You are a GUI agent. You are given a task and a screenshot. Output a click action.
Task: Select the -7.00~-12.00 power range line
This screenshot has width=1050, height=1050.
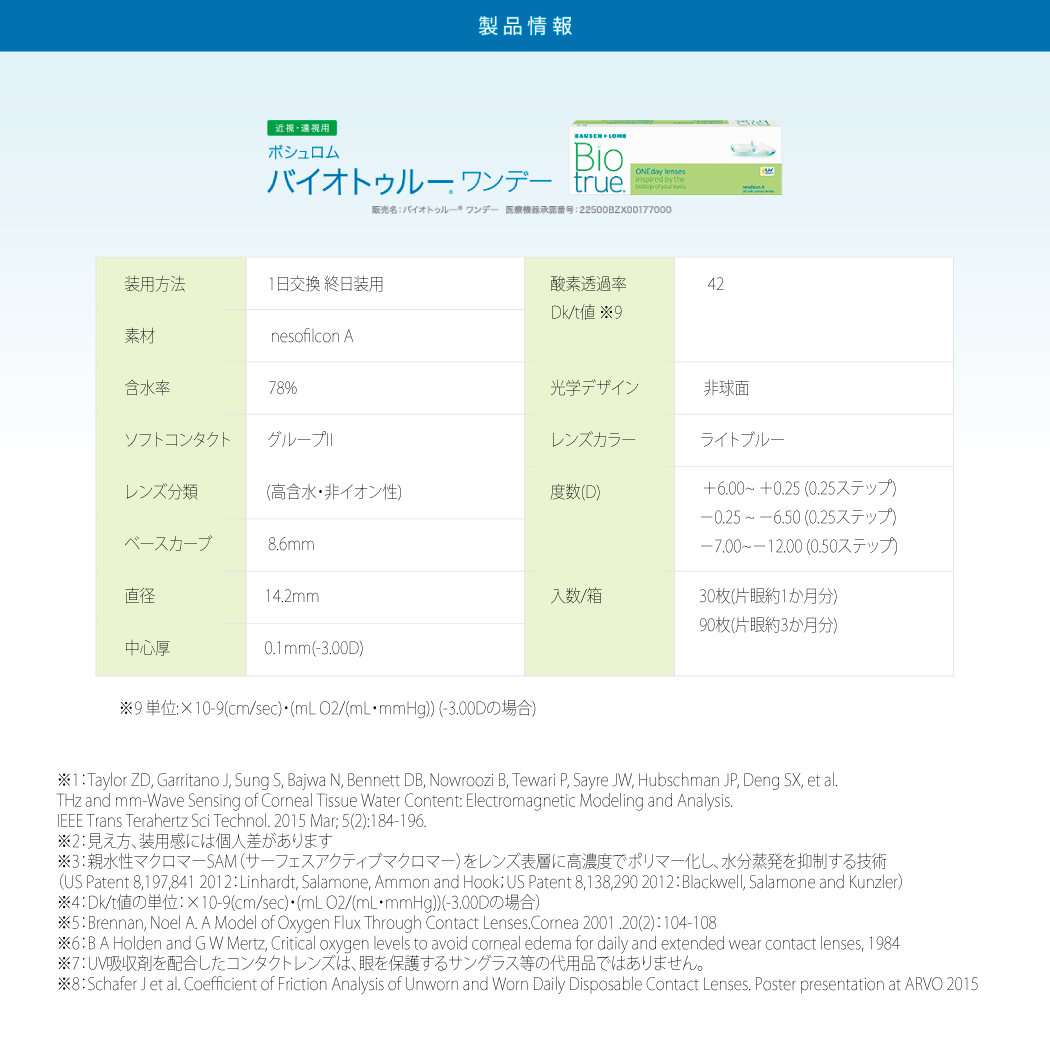pyautogui.click(x=799, y=546)
